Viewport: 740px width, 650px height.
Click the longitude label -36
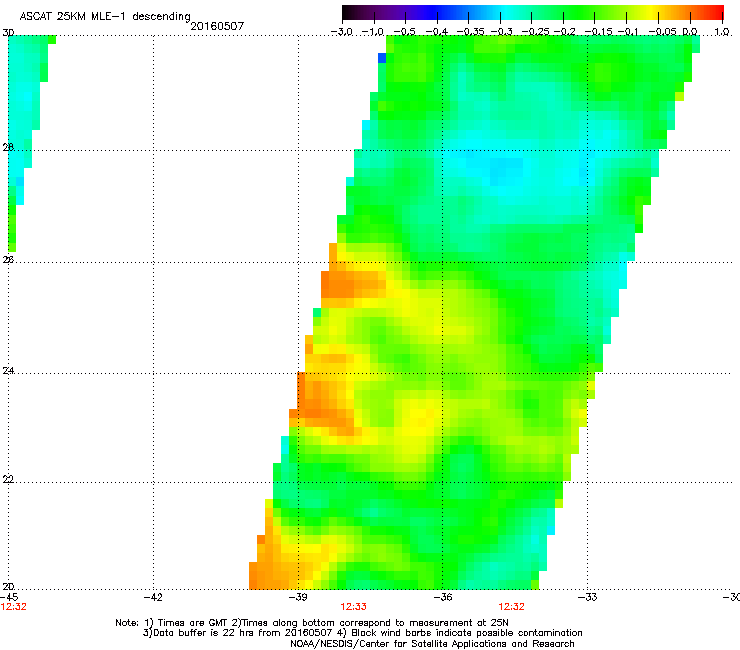tap(443, 597)
